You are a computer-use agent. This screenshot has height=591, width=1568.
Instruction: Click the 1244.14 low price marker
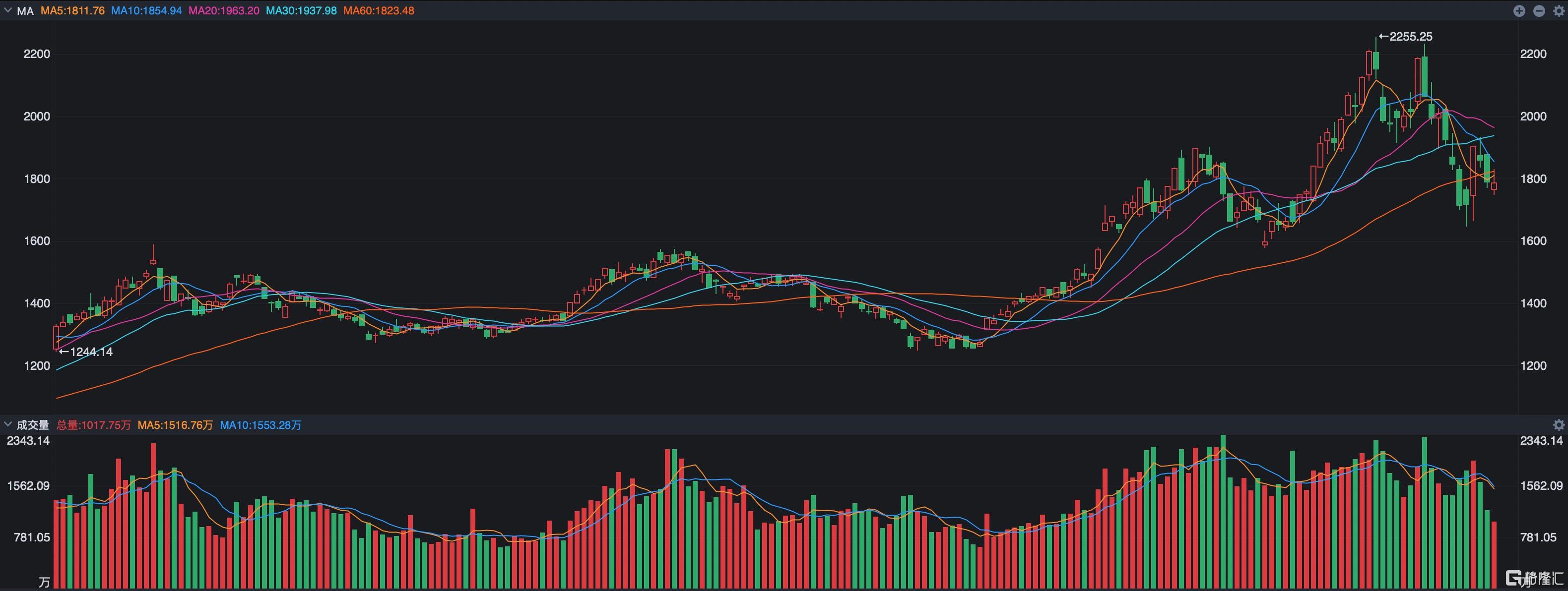86,352
